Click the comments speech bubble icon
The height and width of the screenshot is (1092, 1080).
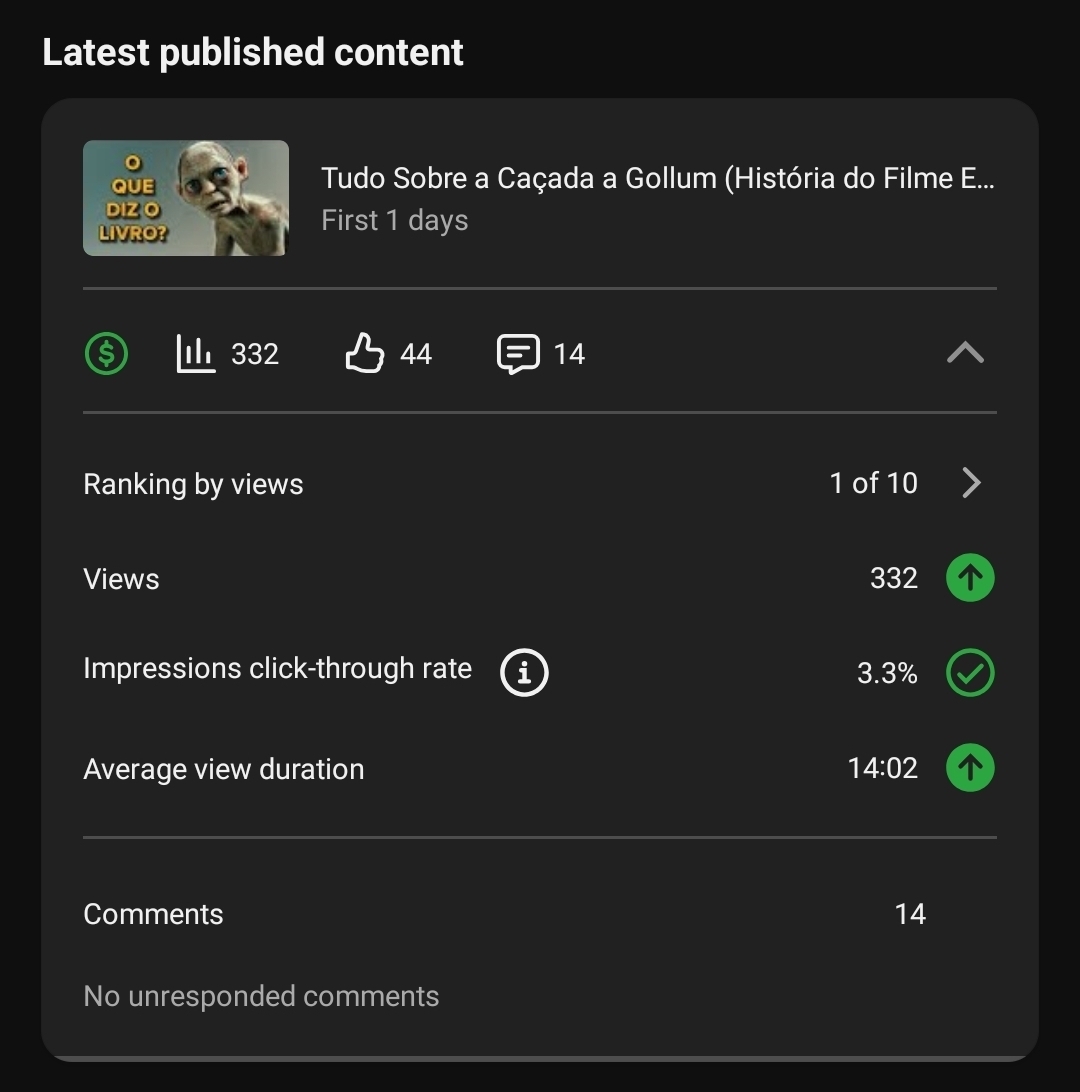point(518,353)
